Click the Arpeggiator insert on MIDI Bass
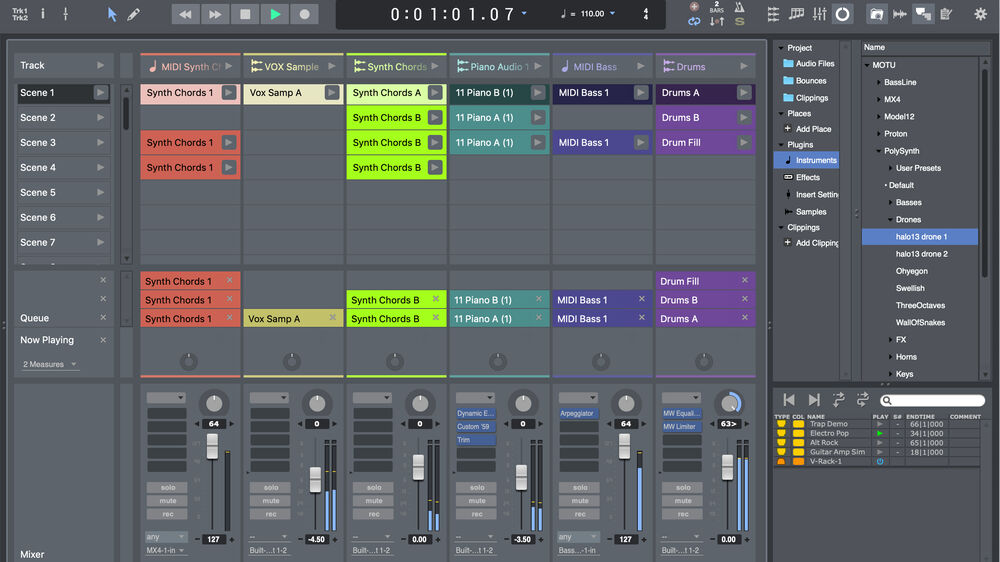 coord(578,413)
